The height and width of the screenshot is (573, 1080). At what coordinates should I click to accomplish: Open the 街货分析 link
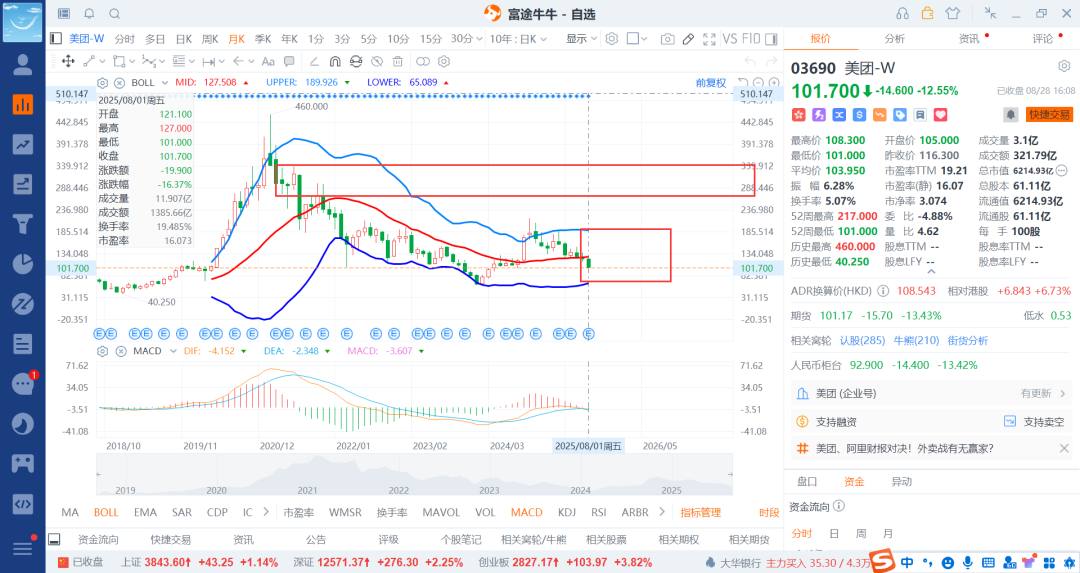coord(968,340)
